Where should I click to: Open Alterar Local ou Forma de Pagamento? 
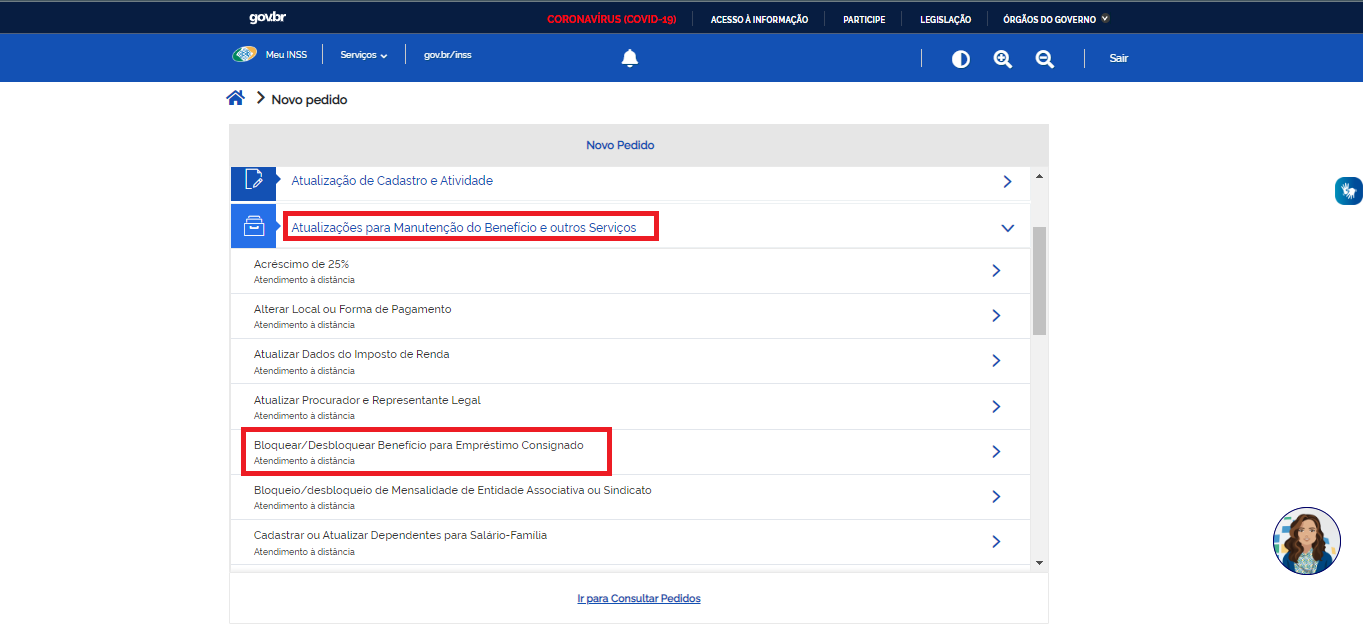[352, 309]
